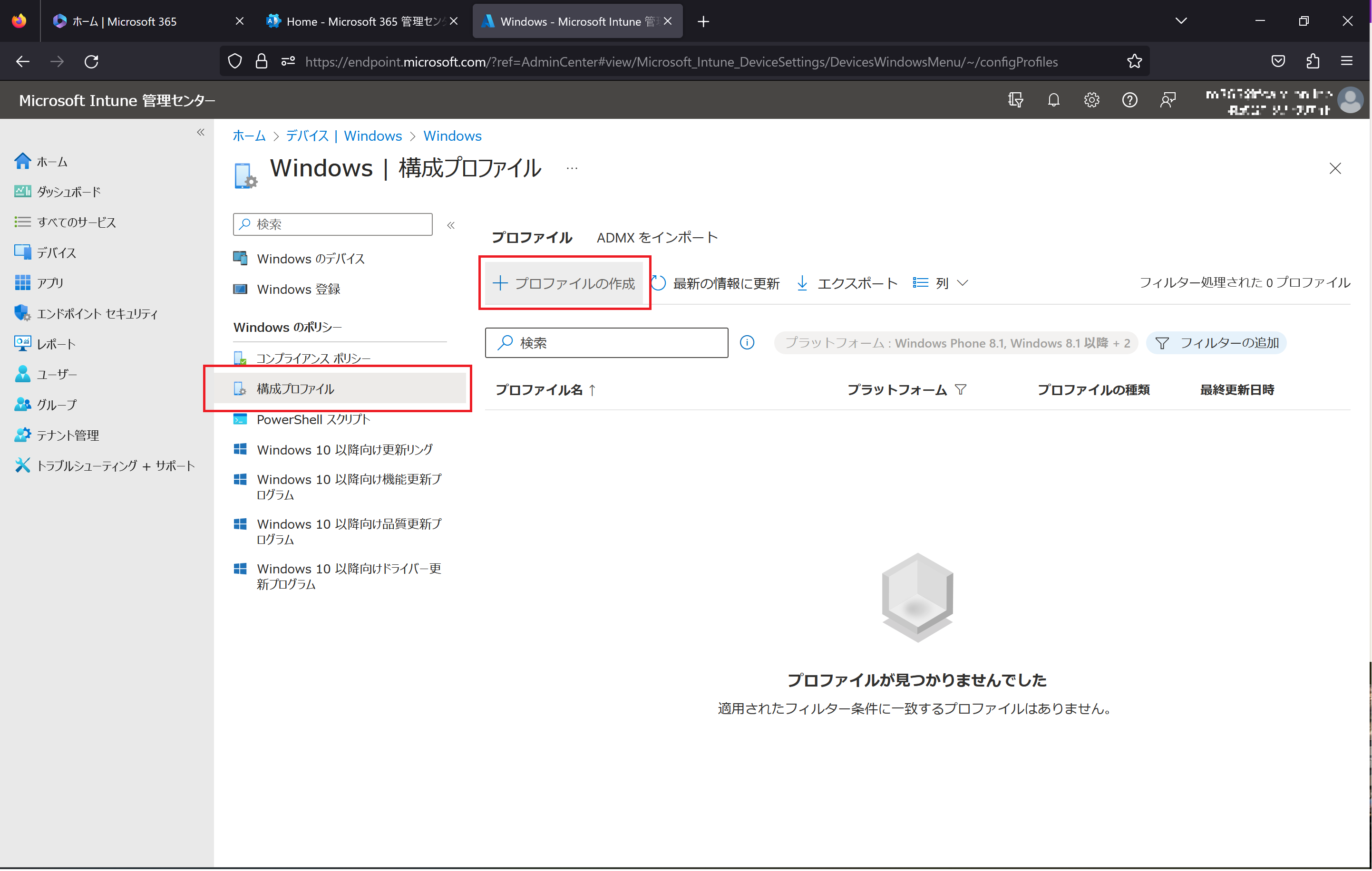Open デバイス | Windows breadcrumb link

344,135
